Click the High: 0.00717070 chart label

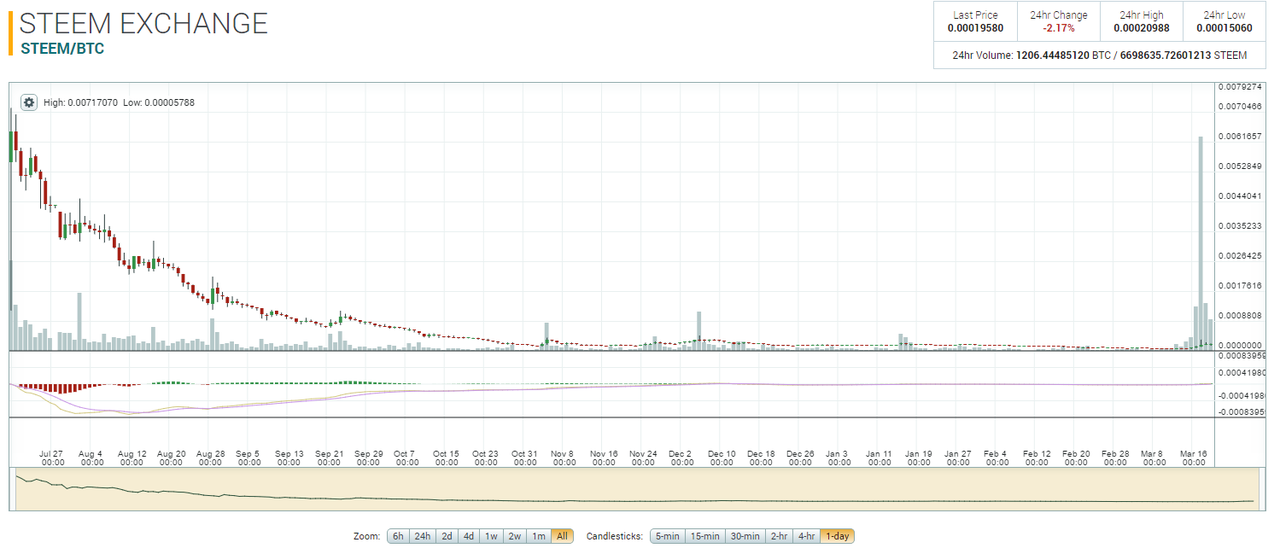point(81,103)
